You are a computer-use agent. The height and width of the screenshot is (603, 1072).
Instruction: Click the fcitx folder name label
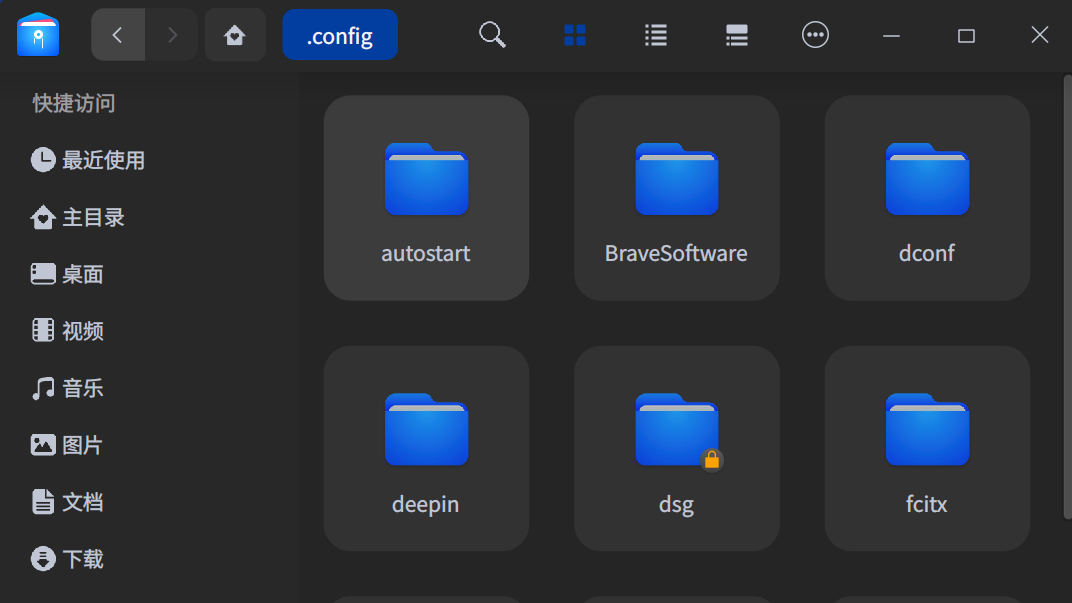927,505
